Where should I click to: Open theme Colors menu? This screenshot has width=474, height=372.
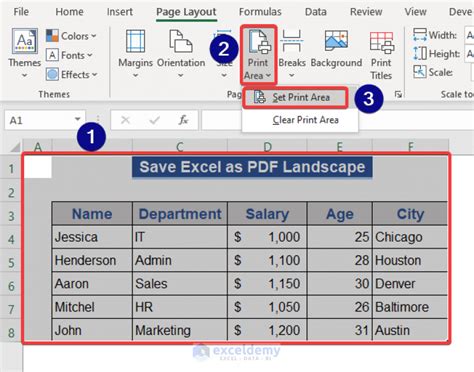[71, 36]
